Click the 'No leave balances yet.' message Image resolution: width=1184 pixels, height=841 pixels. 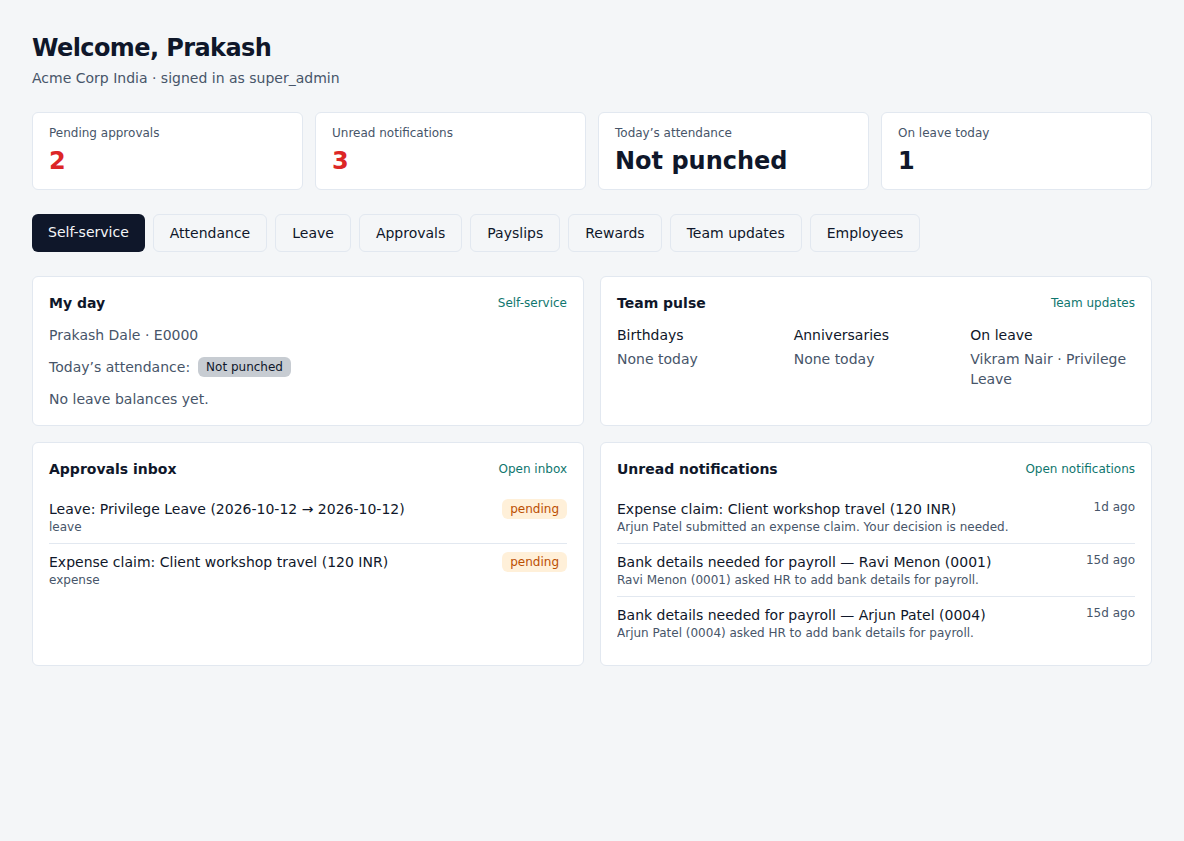pyautogui.click(x=128, y=399)
